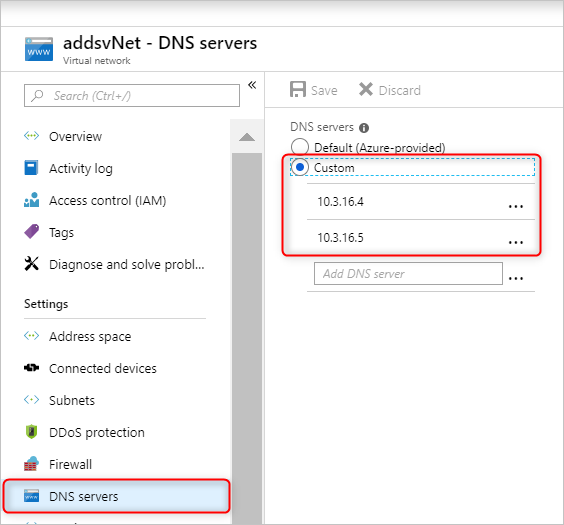Click the search magnifier icon
This screenshot has width=564, height=525.
pyautogui.click(x=37, y=96)
